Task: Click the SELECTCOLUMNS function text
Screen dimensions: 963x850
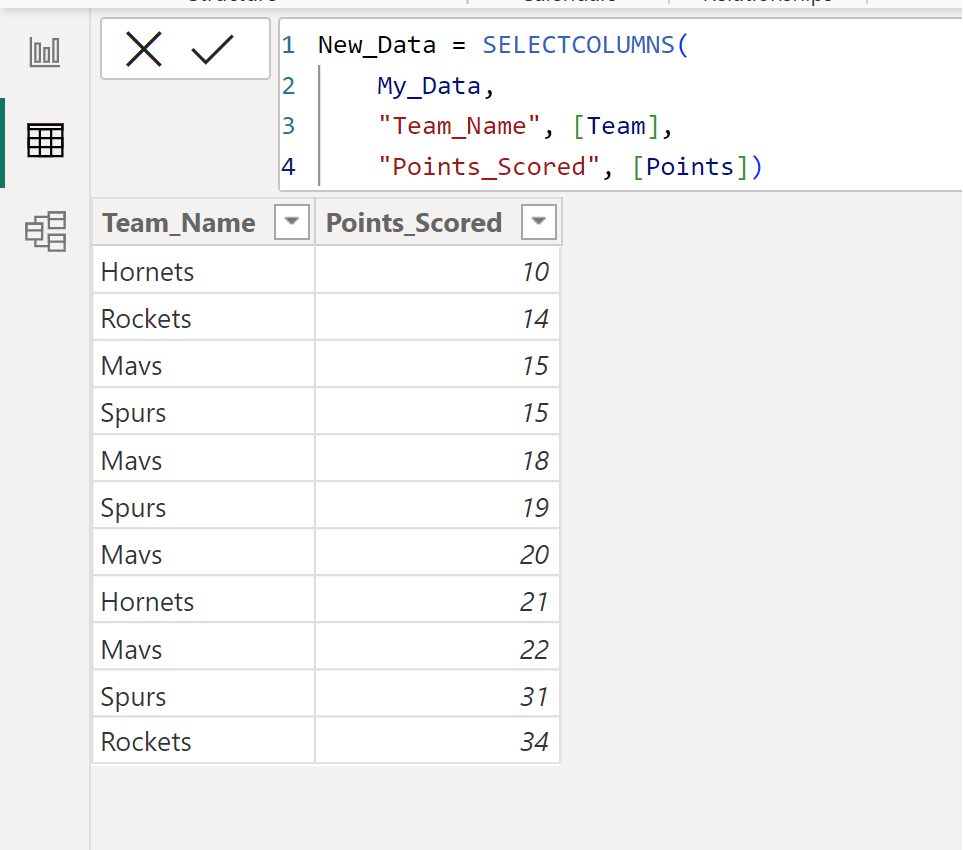Action: (585, 45)
